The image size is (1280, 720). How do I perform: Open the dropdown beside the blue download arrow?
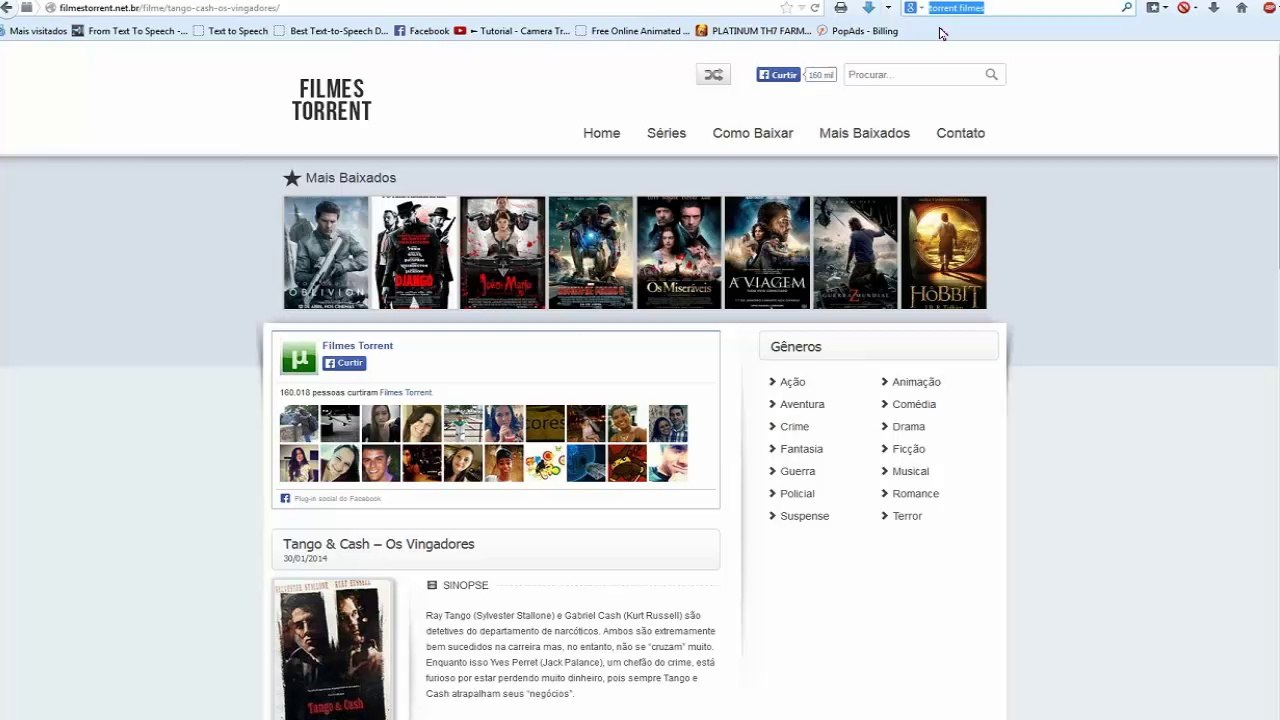click(x=888, y=7)
